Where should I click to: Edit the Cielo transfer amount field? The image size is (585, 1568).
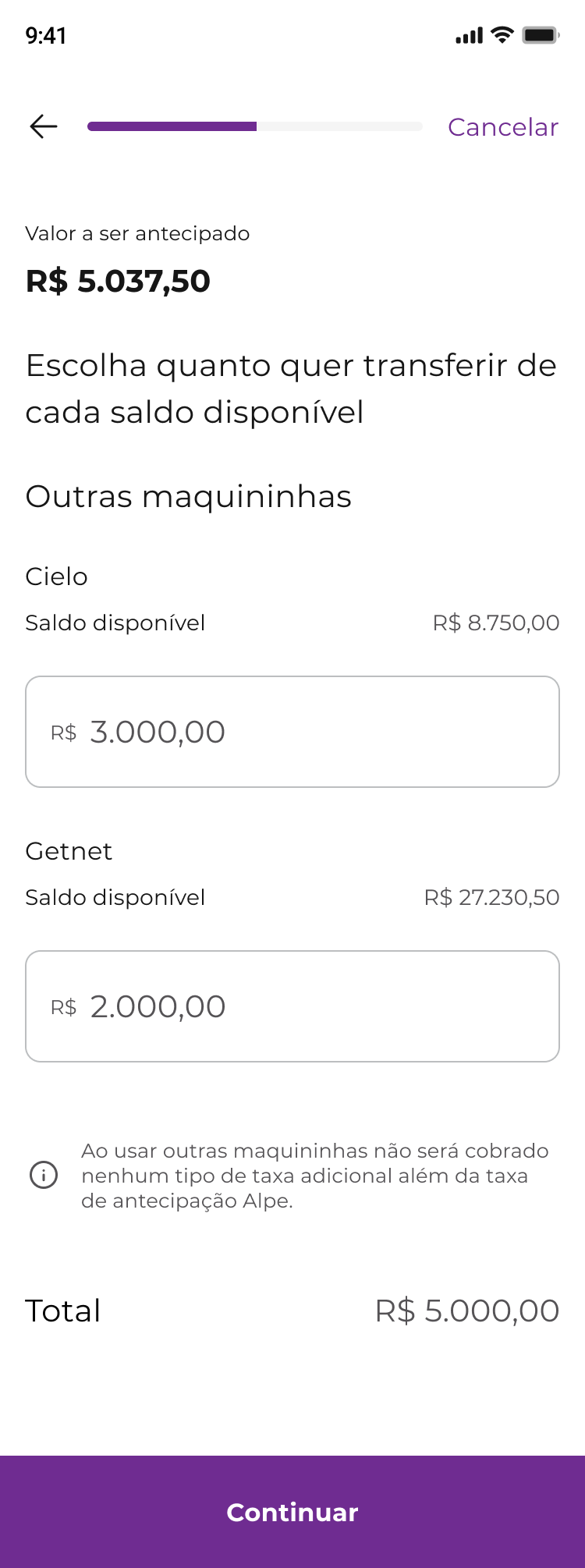point(292,732)
